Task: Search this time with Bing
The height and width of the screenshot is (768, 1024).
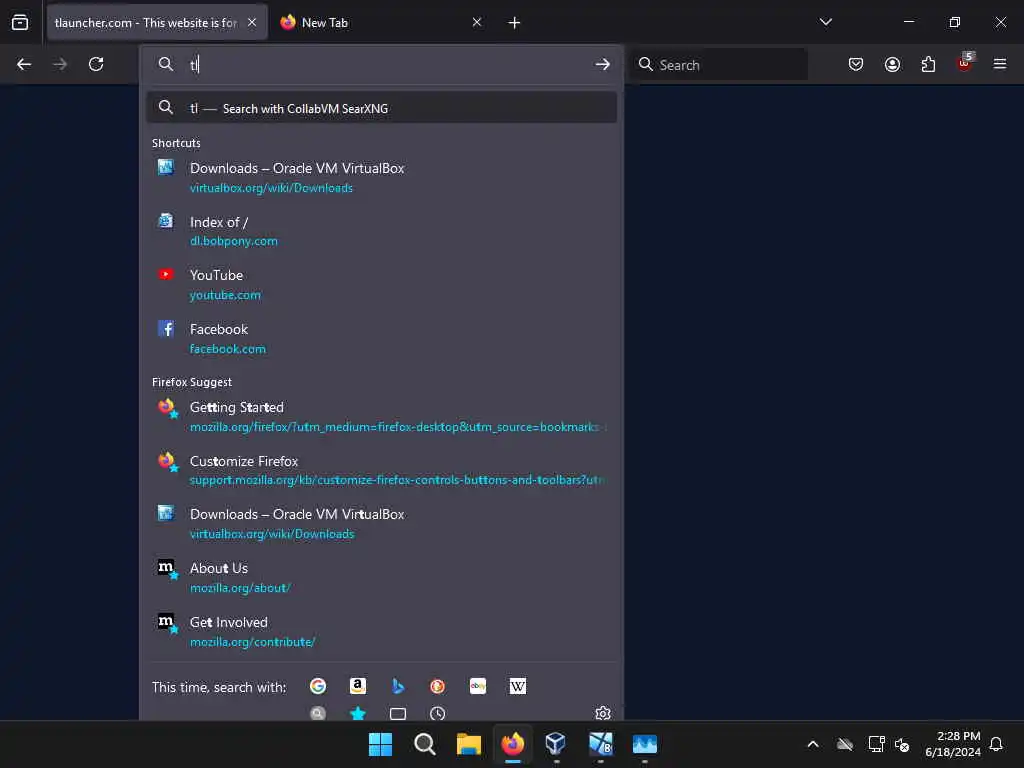Action: point(398,686)
